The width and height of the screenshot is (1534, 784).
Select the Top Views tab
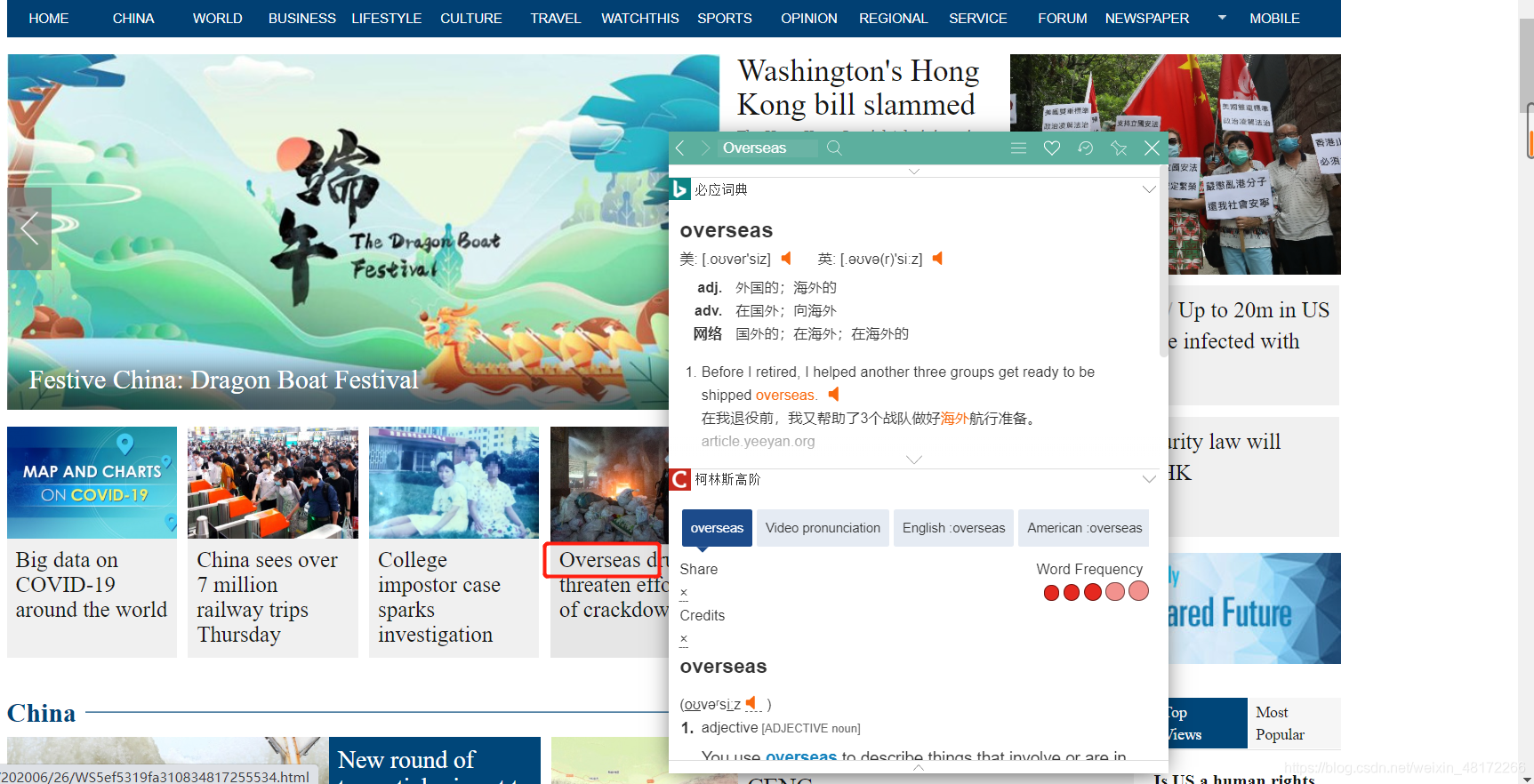click(x=1206, y=723)
